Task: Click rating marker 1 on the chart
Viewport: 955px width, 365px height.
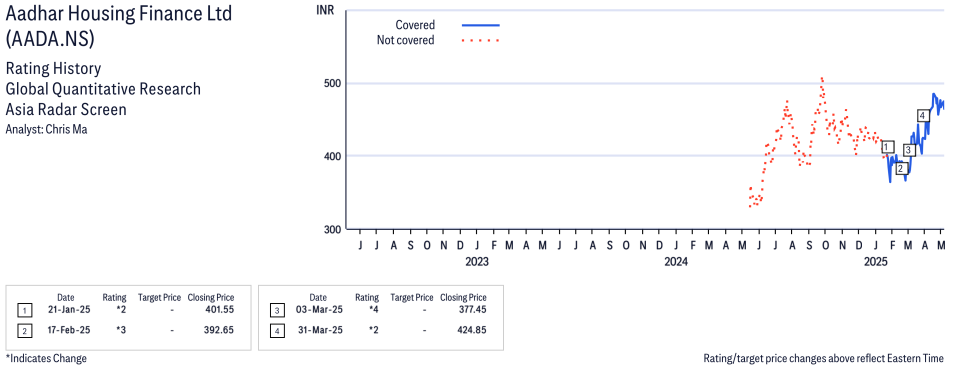Action: pyautogui.click(x=887, y=147)
